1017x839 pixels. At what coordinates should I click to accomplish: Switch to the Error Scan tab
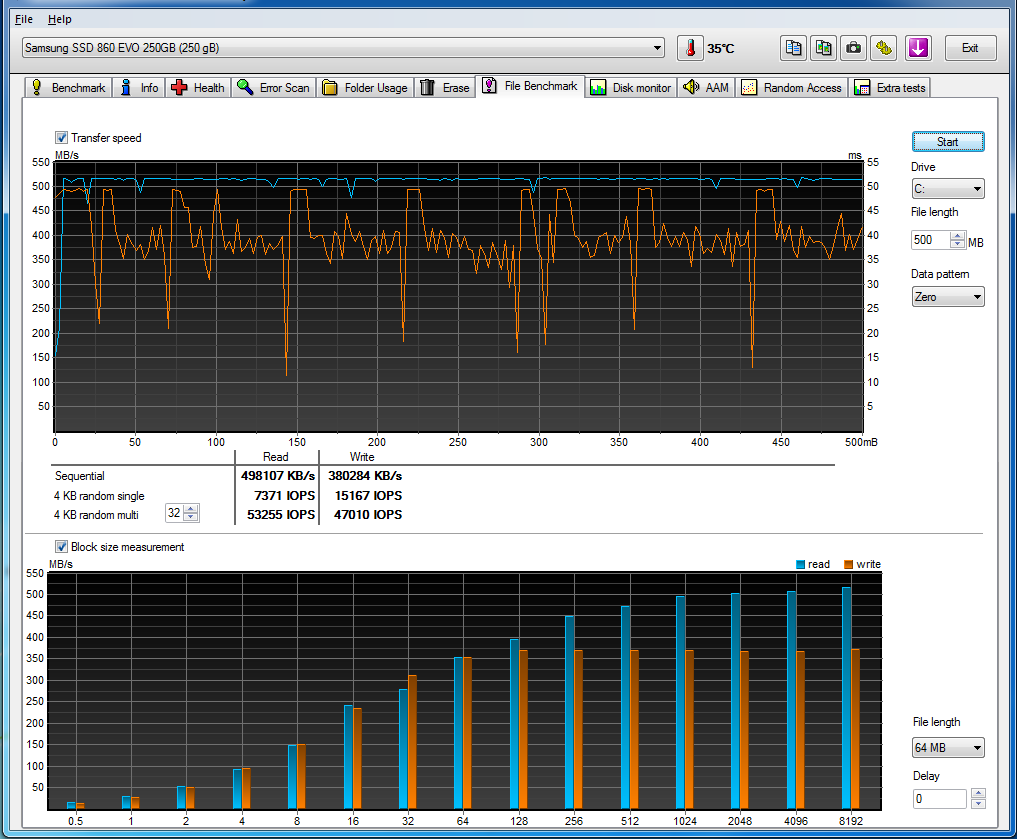pyautogui.click(x=273, y=88)
